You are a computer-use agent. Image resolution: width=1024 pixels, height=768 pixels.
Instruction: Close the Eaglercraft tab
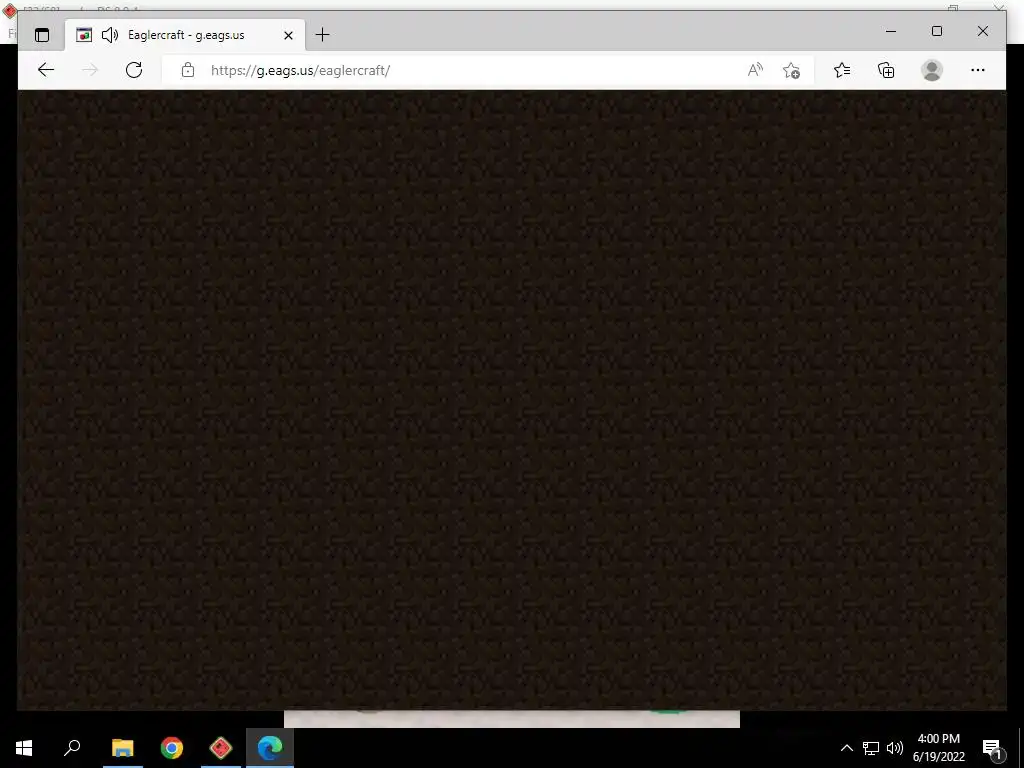click(x=288, y=35)
